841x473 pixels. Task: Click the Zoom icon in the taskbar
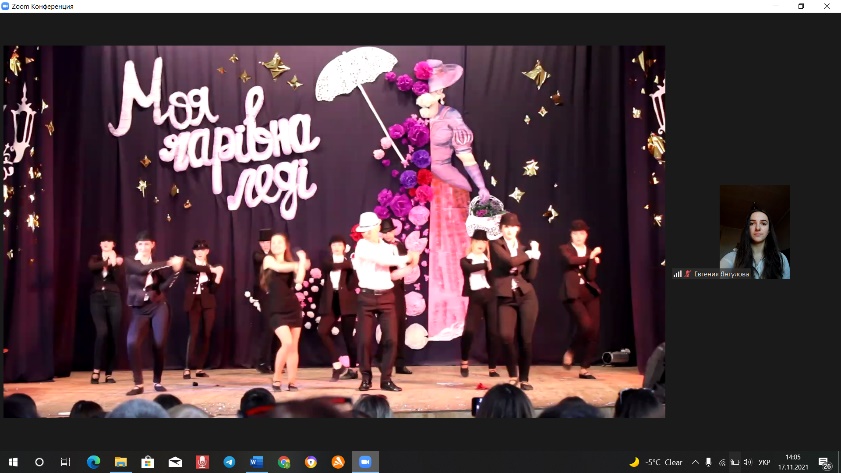[365, 462]
